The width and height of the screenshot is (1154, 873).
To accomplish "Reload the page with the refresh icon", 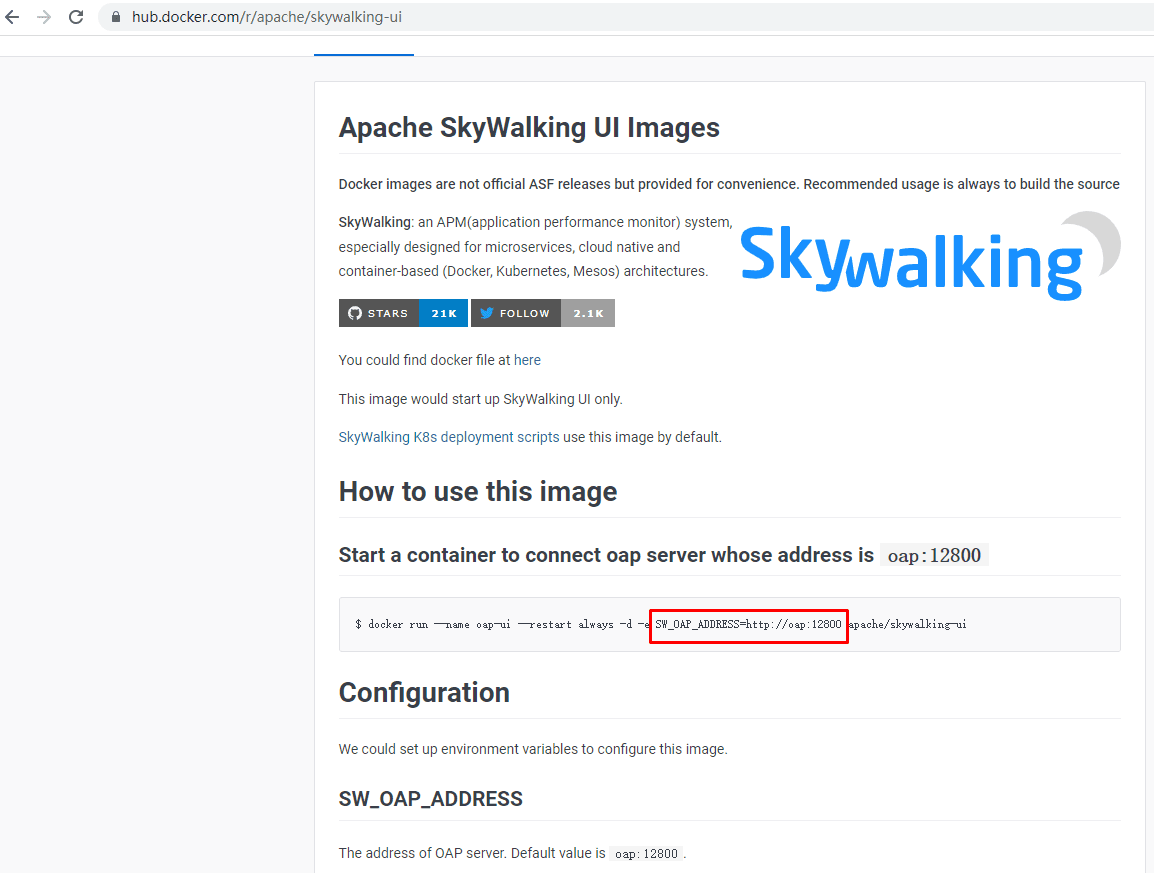I will (76, 17).
